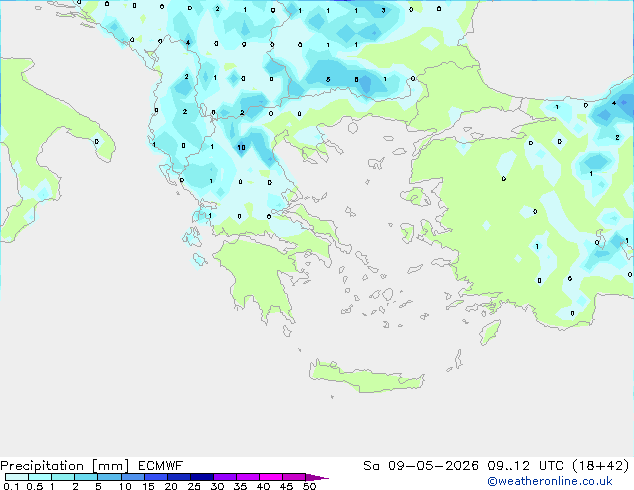Image resolution: width=634 pixels, height=490 pixels.
Task: Click the '09..12 UTC' time label
Action: [525, 466]
